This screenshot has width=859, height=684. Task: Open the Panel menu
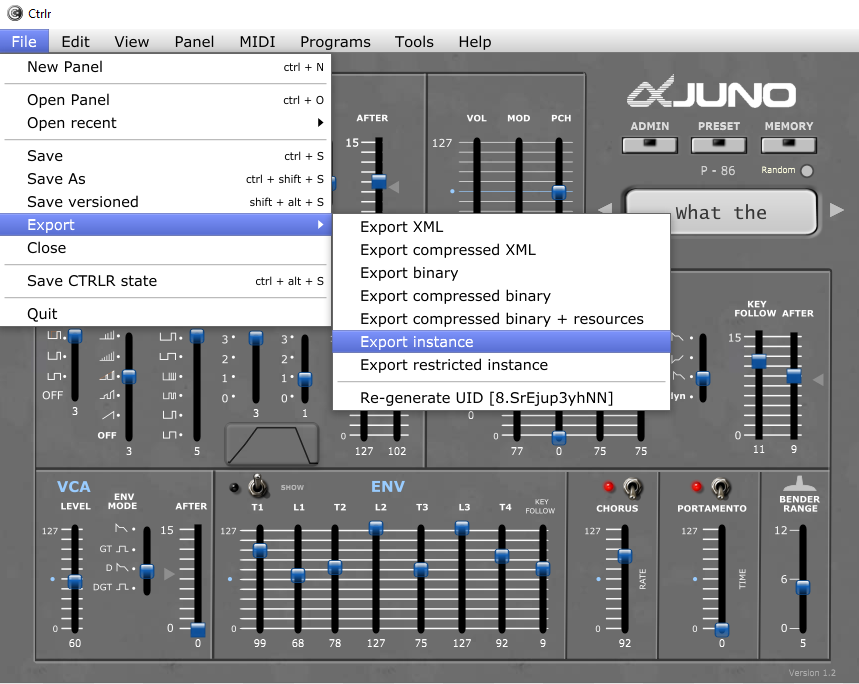click(194, 42)
